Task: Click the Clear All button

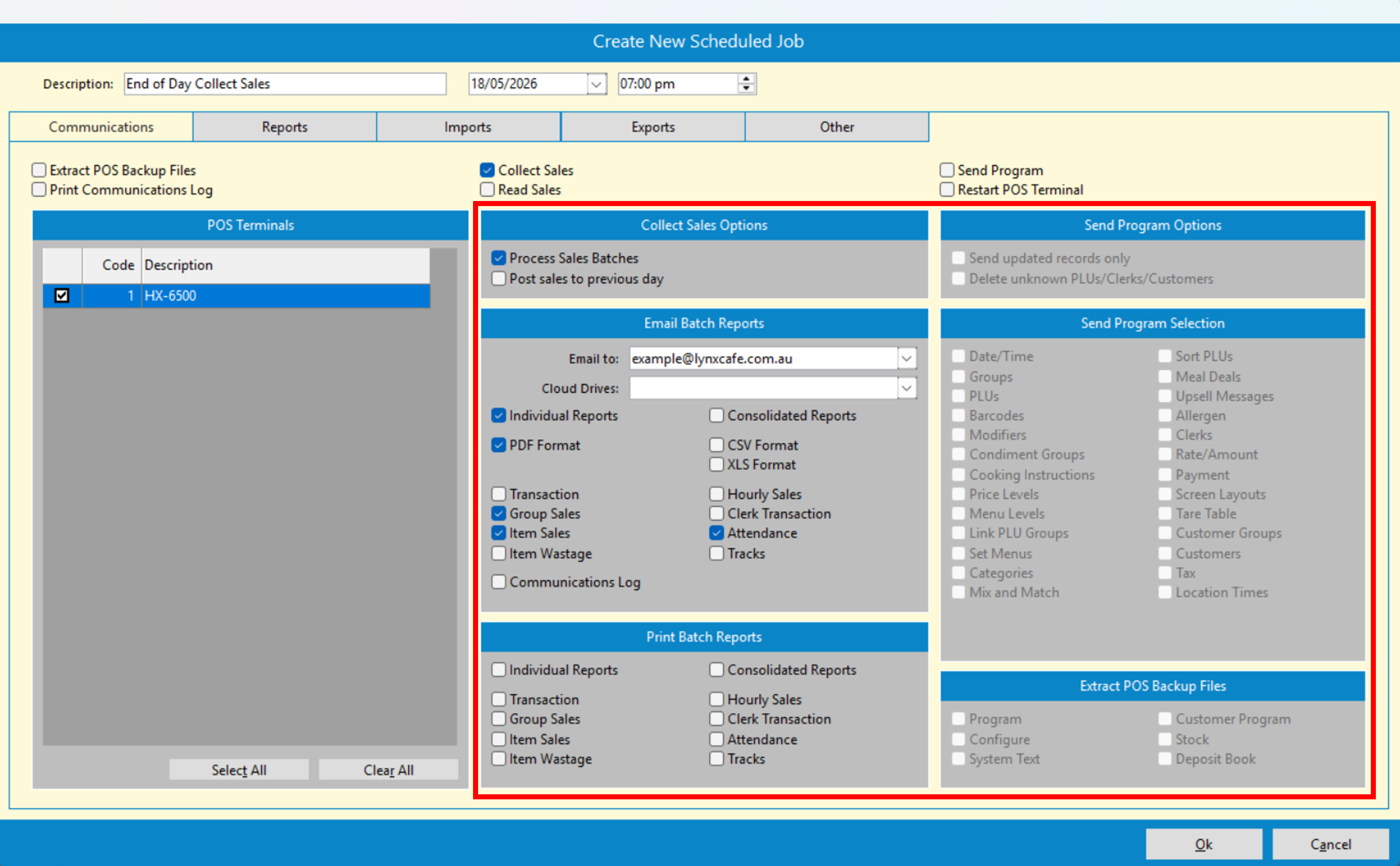Action: 388,770
